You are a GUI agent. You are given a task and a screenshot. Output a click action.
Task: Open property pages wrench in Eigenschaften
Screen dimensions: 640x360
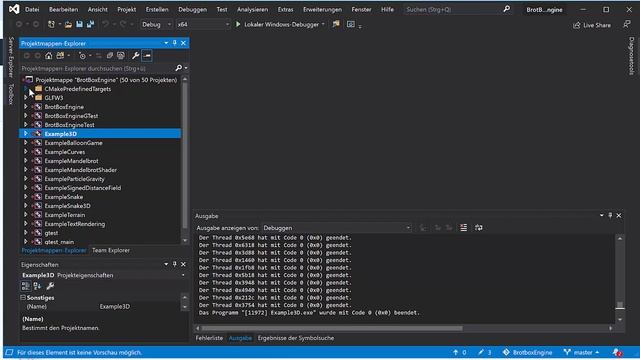pyautogui.click(x=50, y=286)
